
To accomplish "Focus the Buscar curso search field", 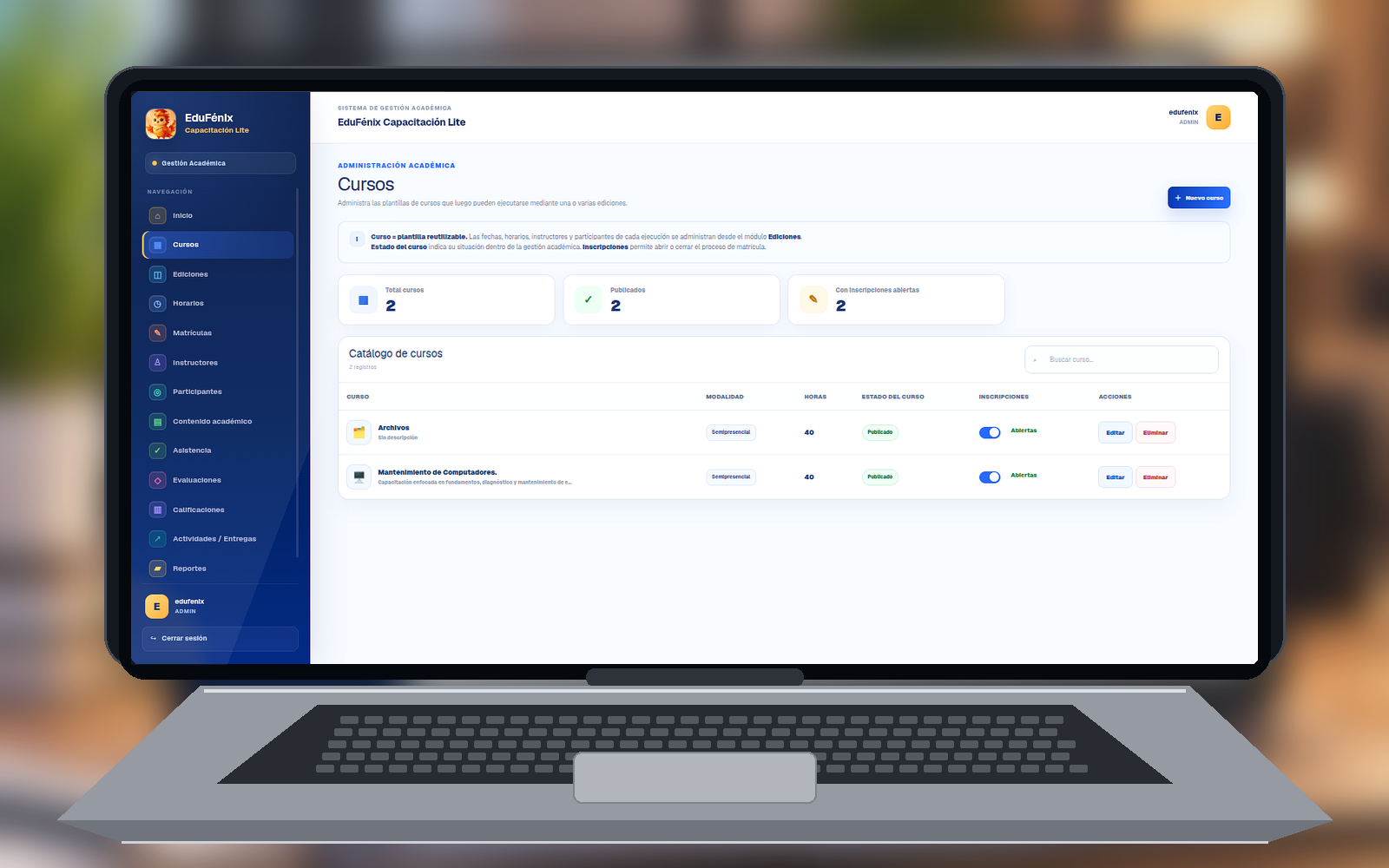I will [1122, 359].
